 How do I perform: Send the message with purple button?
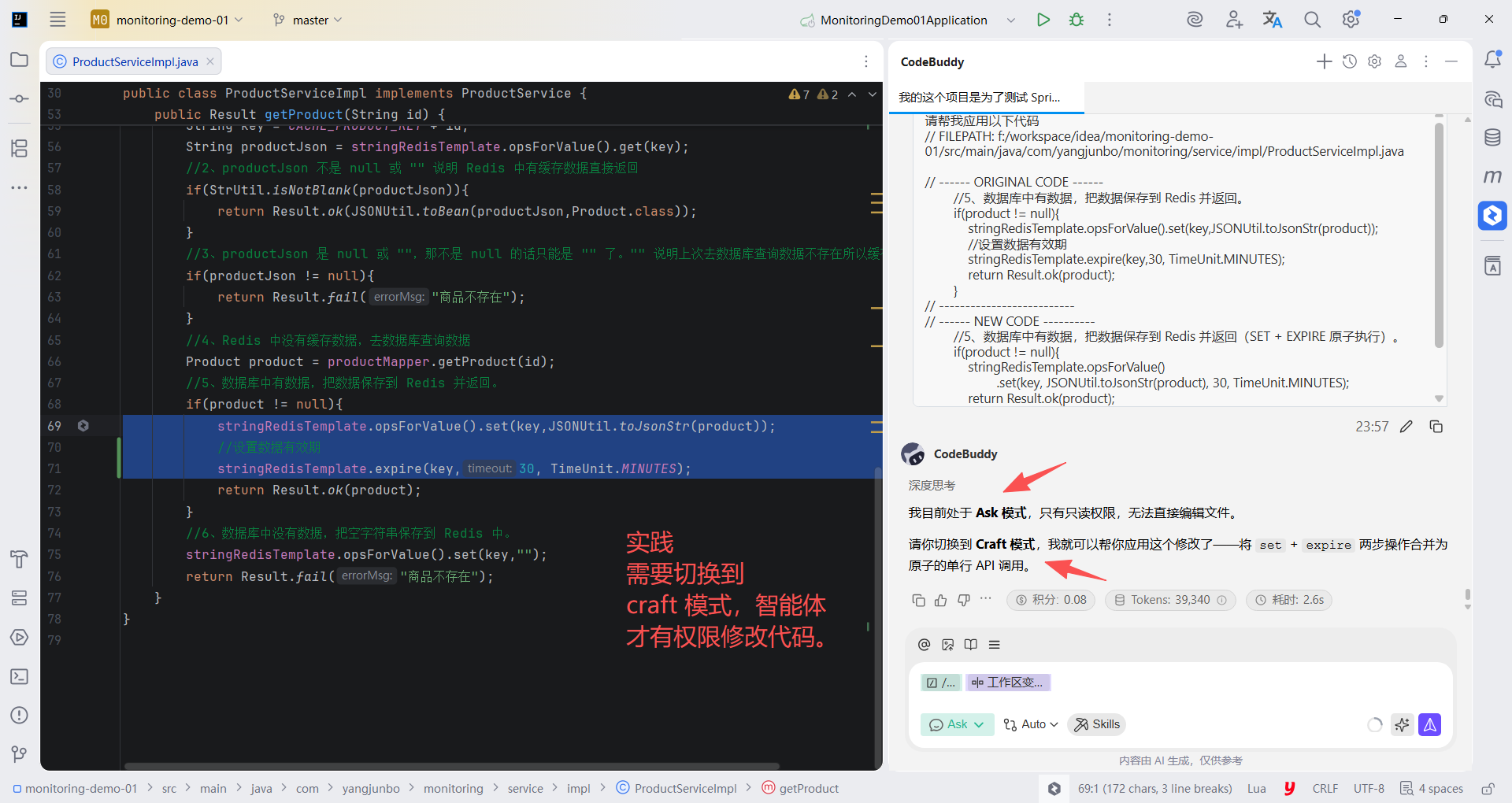coord(1430,725)
